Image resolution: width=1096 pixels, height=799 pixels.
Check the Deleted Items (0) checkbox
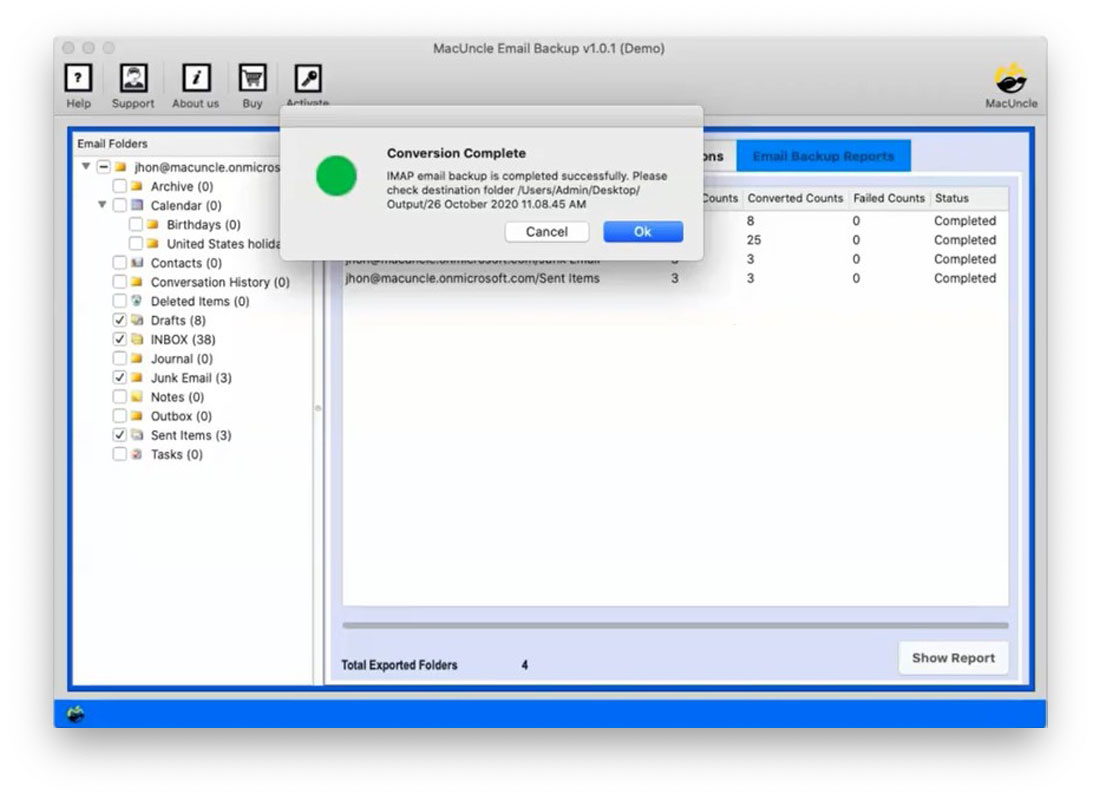(120, 301)
